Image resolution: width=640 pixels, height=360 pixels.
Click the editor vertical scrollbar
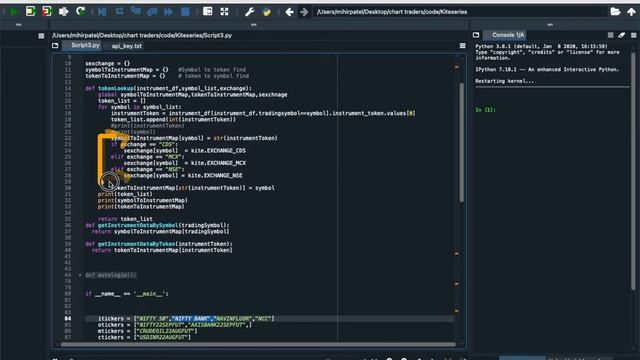(462, 142)
